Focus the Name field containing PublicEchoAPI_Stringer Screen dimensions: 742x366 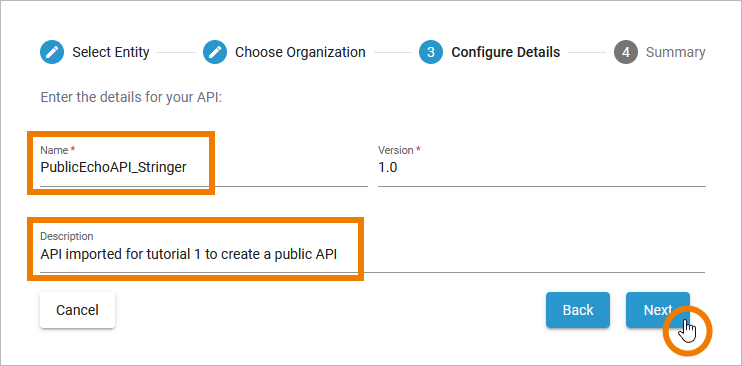point(204,167)
